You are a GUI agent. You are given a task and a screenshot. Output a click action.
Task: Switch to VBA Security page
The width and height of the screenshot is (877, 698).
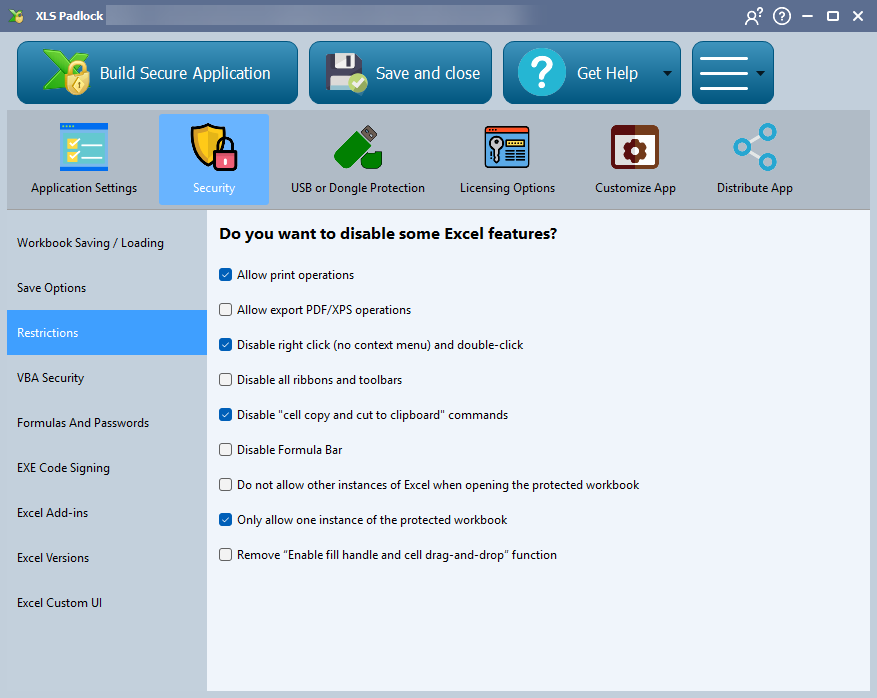[x=51, y=378]
